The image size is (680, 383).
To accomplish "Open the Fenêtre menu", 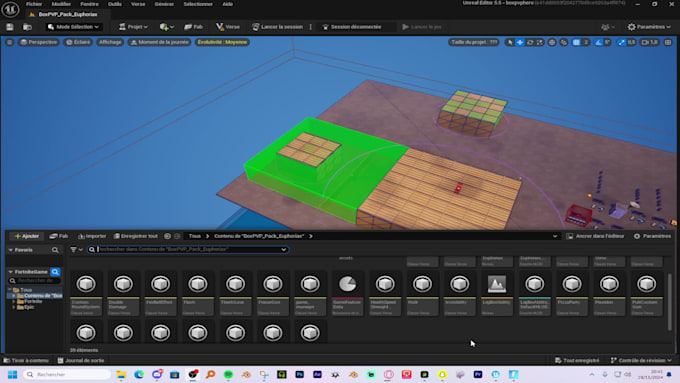I will (x=89, y=4).
